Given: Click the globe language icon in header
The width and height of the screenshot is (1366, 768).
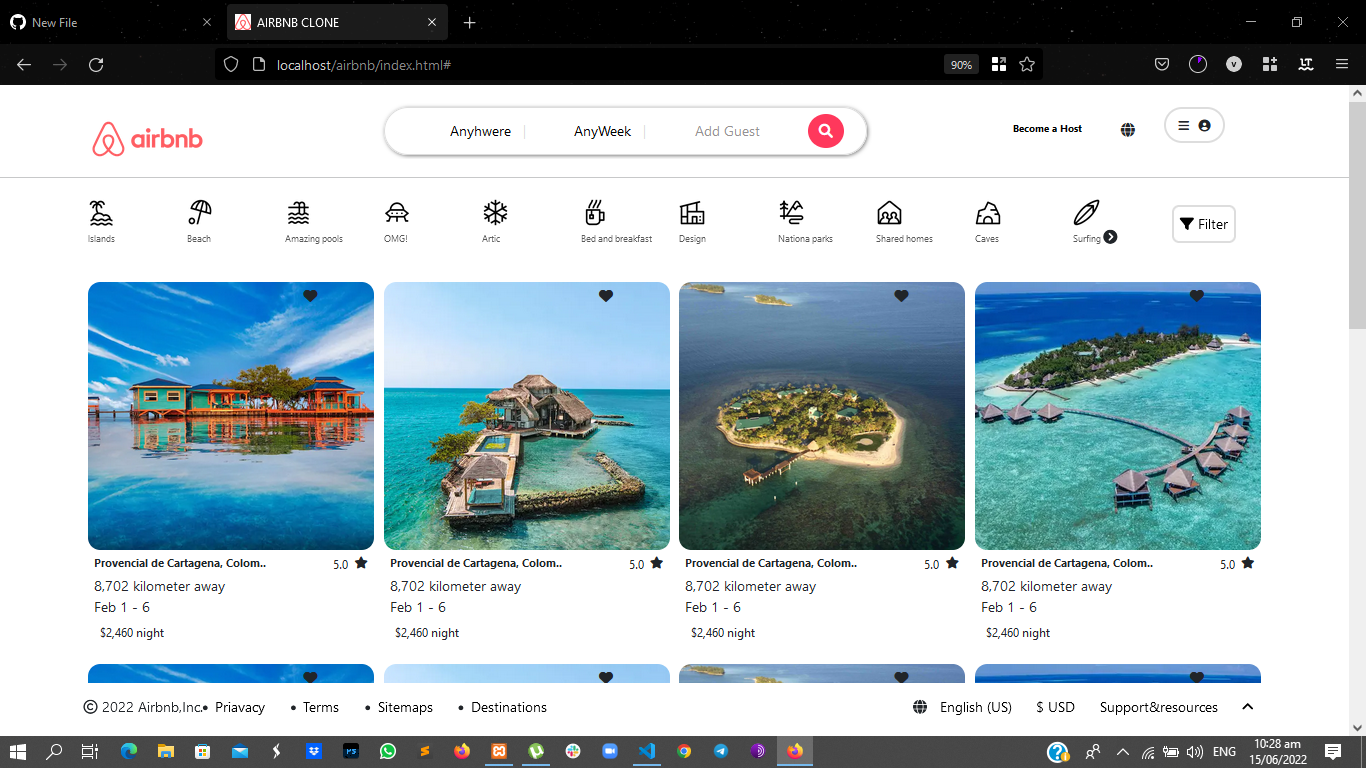Looking at the screenshot, I should tap(1128, 130).
